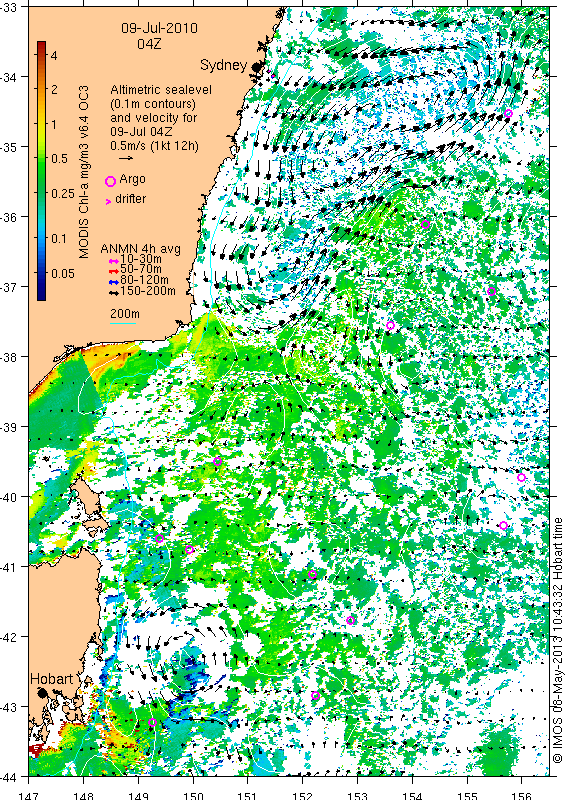Image resolution: width=570 pixels, height=800 pixels.
Task: Click the colorbar tick label '0.05'
Action: [62, 273]
